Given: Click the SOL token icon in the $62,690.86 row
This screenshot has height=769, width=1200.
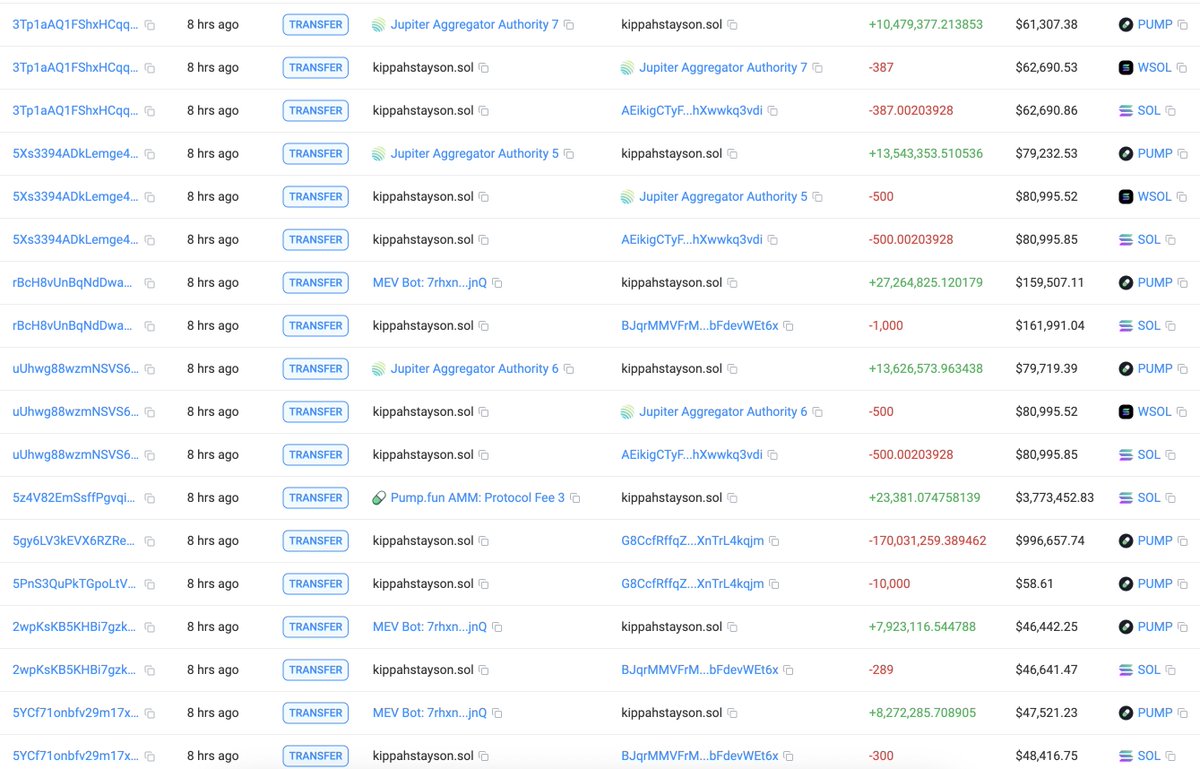Looking at the screenshot, I should [1126, 111].
